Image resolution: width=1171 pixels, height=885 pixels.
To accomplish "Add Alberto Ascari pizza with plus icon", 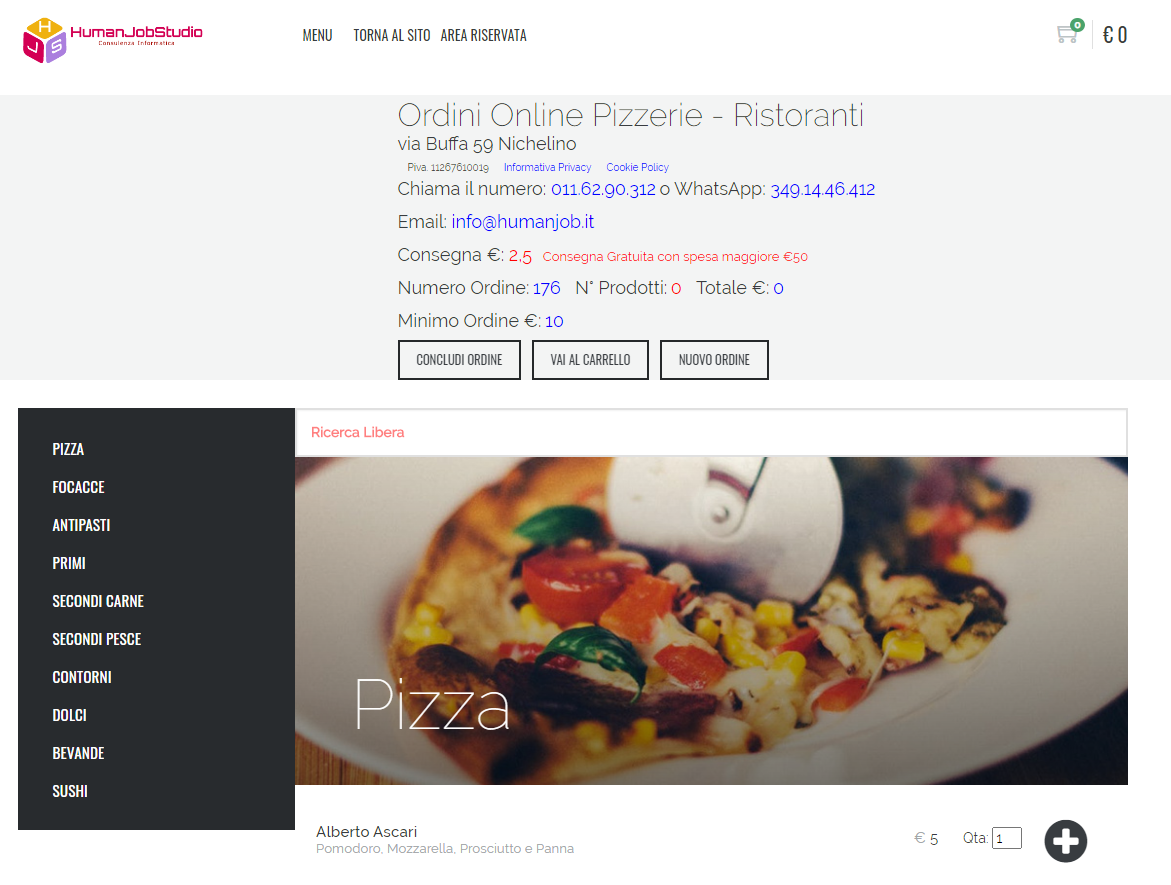I will [1065, 841].
